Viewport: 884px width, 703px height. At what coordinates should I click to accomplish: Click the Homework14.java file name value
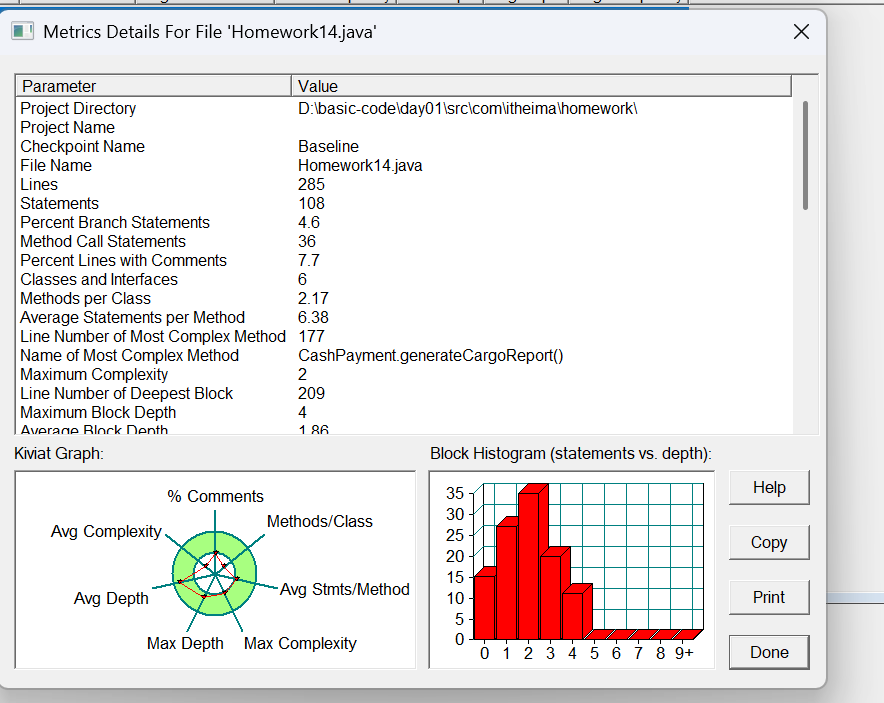click(360, 166)
